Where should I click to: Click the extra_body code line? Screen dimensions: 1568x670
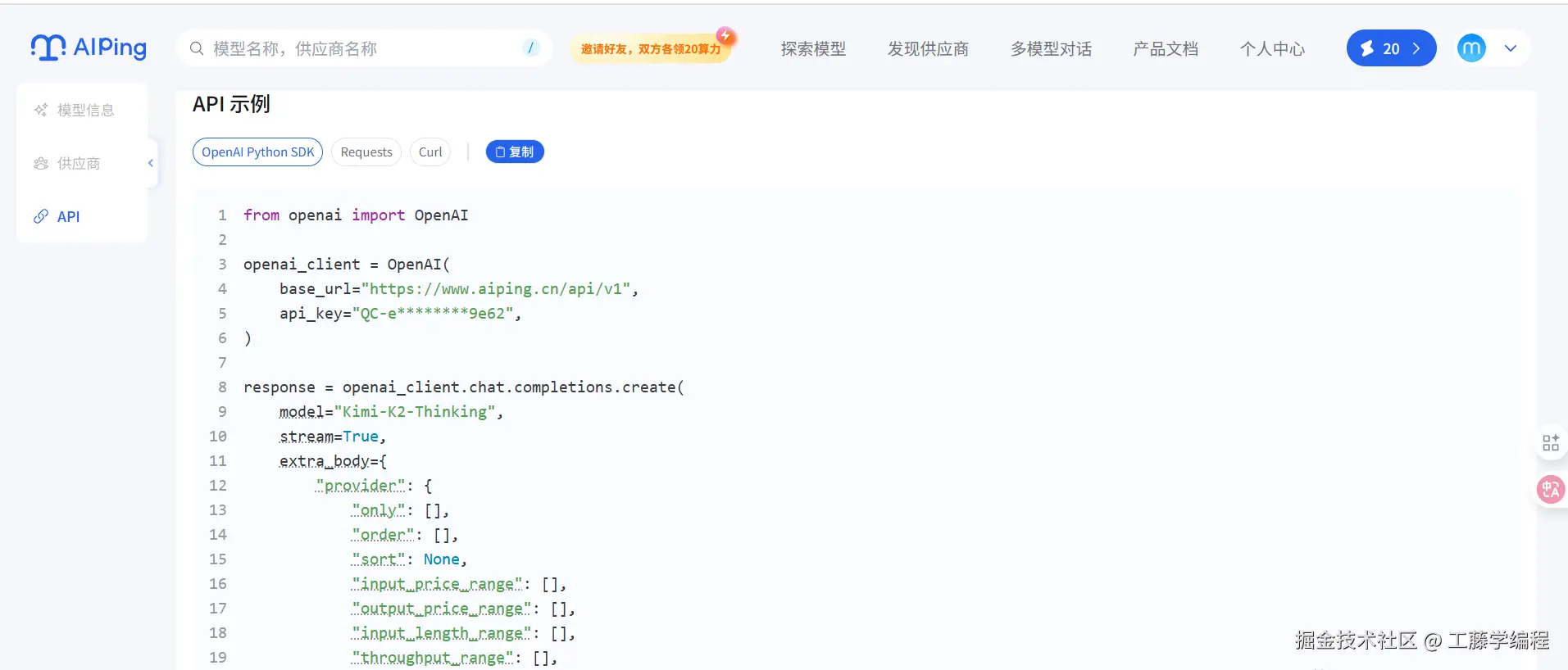333,461
